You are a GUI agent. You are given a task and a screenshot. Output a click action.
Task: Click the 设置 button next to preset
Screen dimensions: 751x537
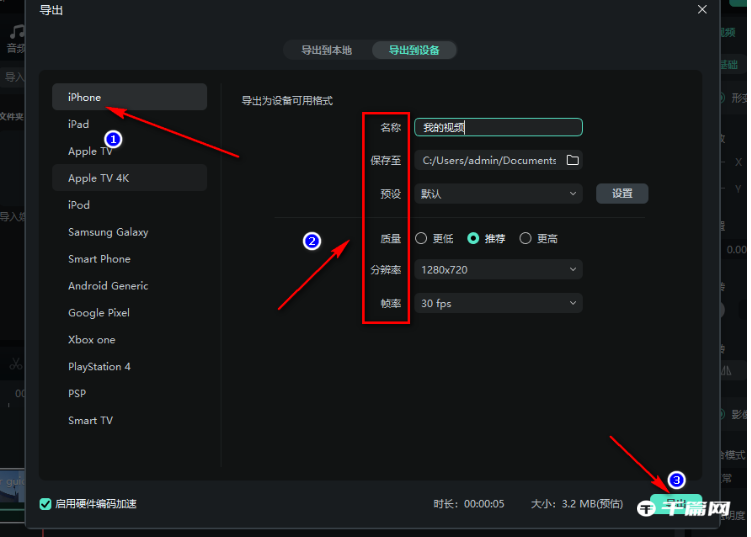pyautogui.click(x=622, y=194)
